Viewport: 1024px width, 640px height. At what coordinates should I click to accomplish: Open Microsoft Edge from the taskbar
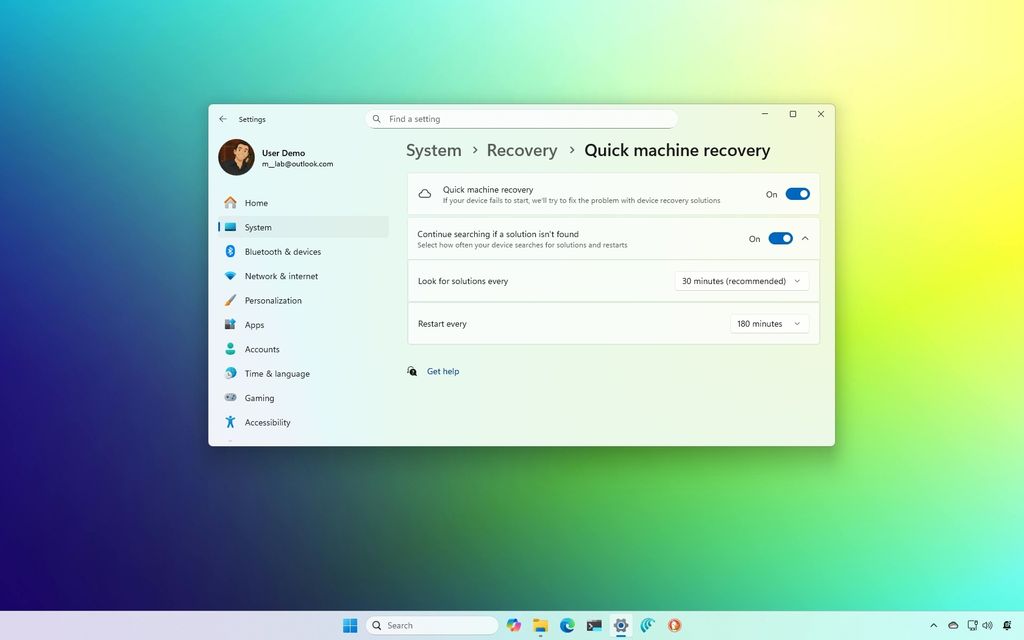point(567,624)
